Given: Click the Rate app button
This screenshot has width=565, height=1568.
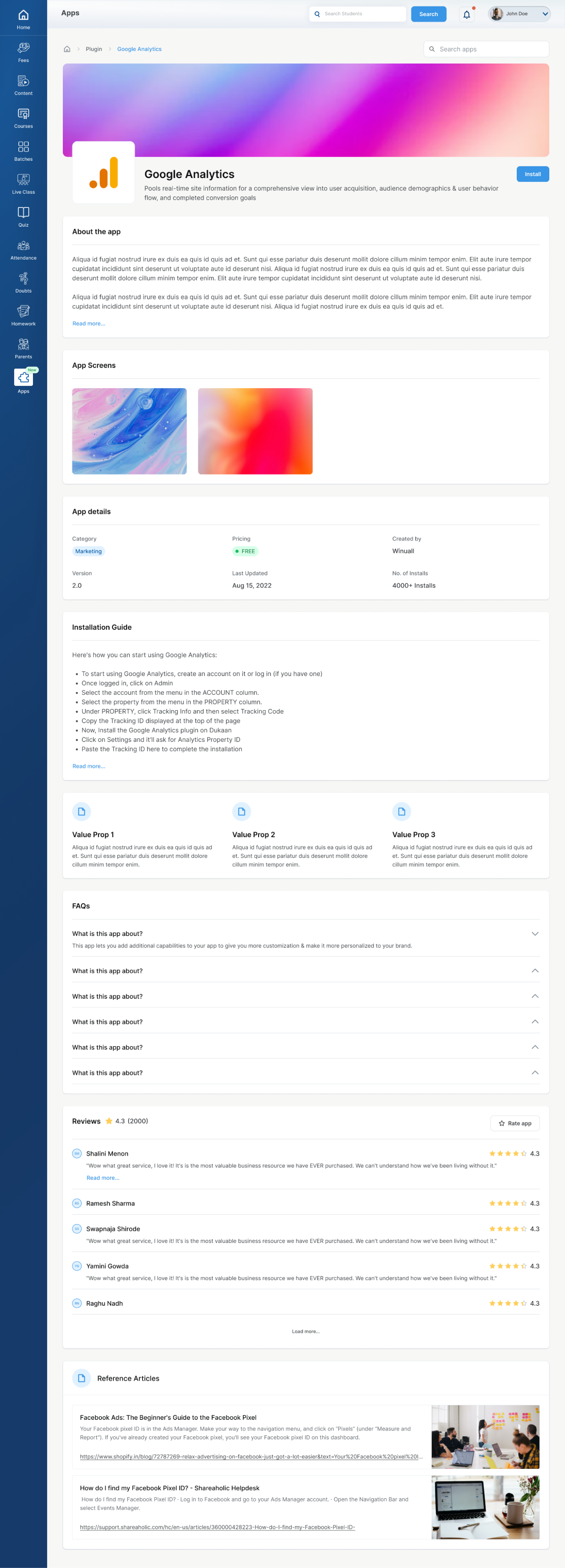Looking at the screenshot, I should pyautogui.click(x=515, y=1123).
